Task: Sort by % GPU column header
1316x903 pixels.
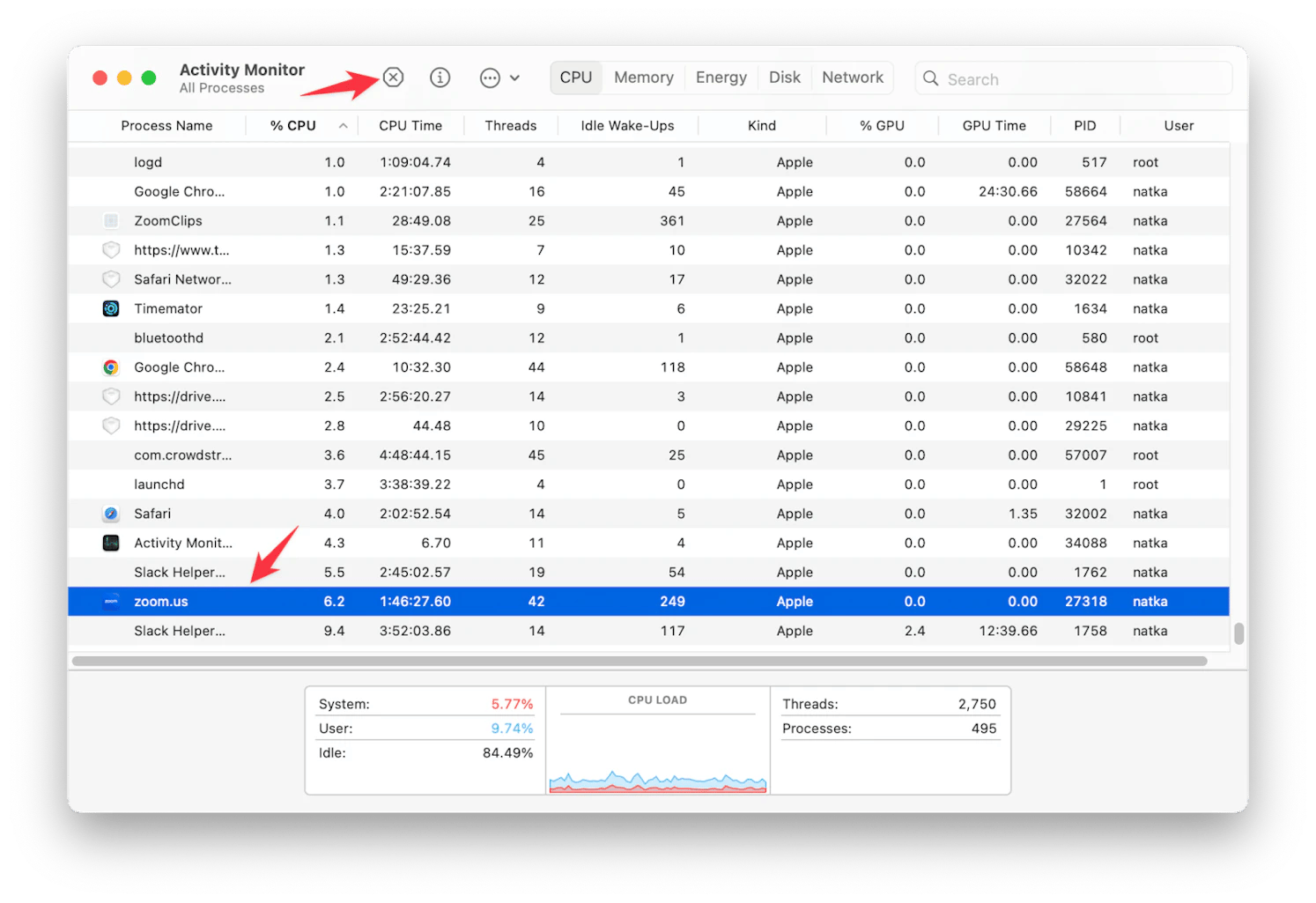Action: (883, 126)
